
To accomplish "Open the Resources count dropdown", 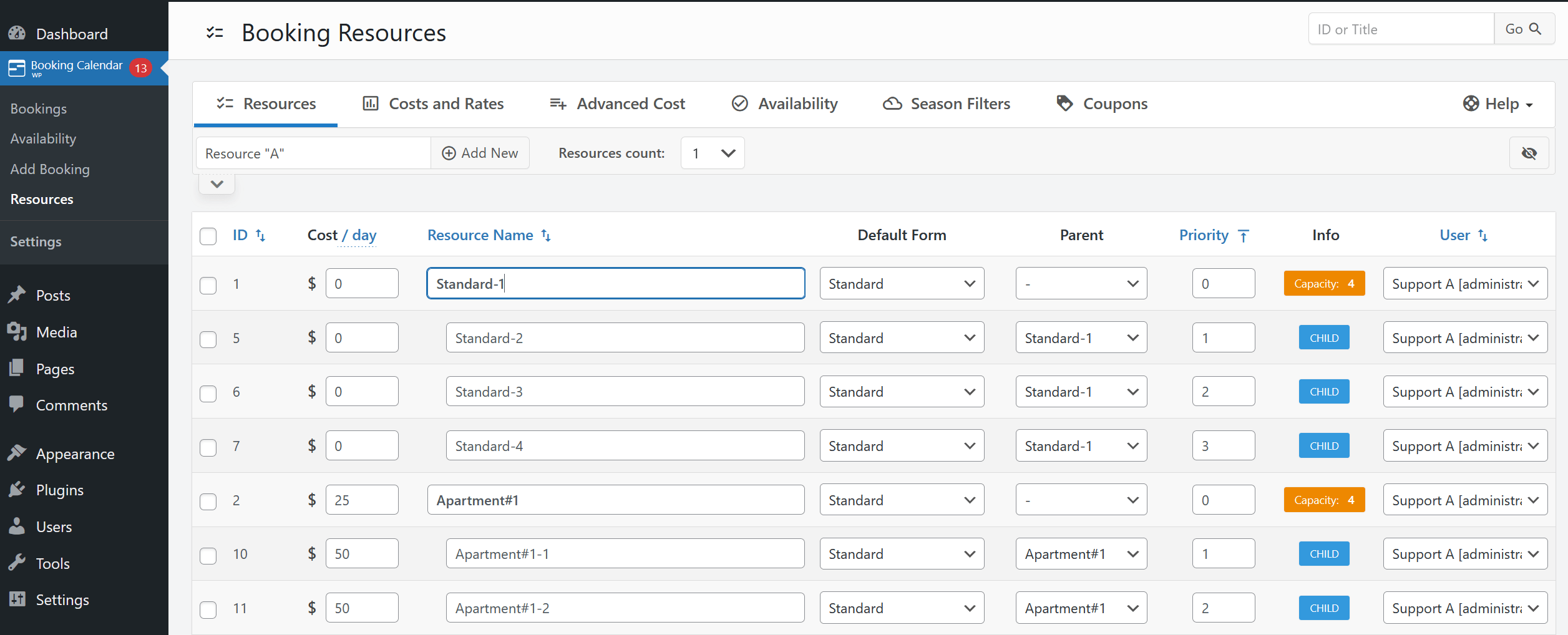I will (713, 153).
